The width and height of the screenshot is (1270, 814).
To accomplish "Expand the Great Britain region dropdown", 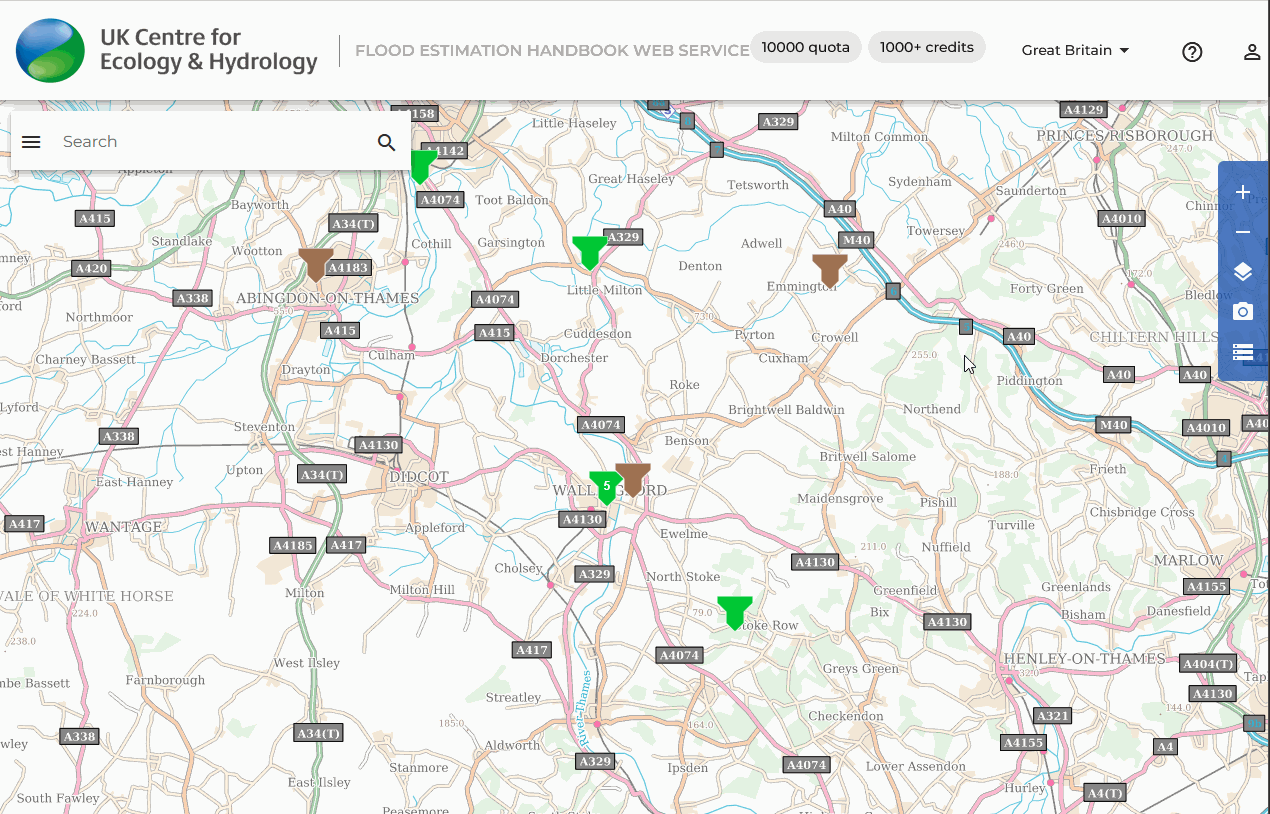I will point(1075,50).
